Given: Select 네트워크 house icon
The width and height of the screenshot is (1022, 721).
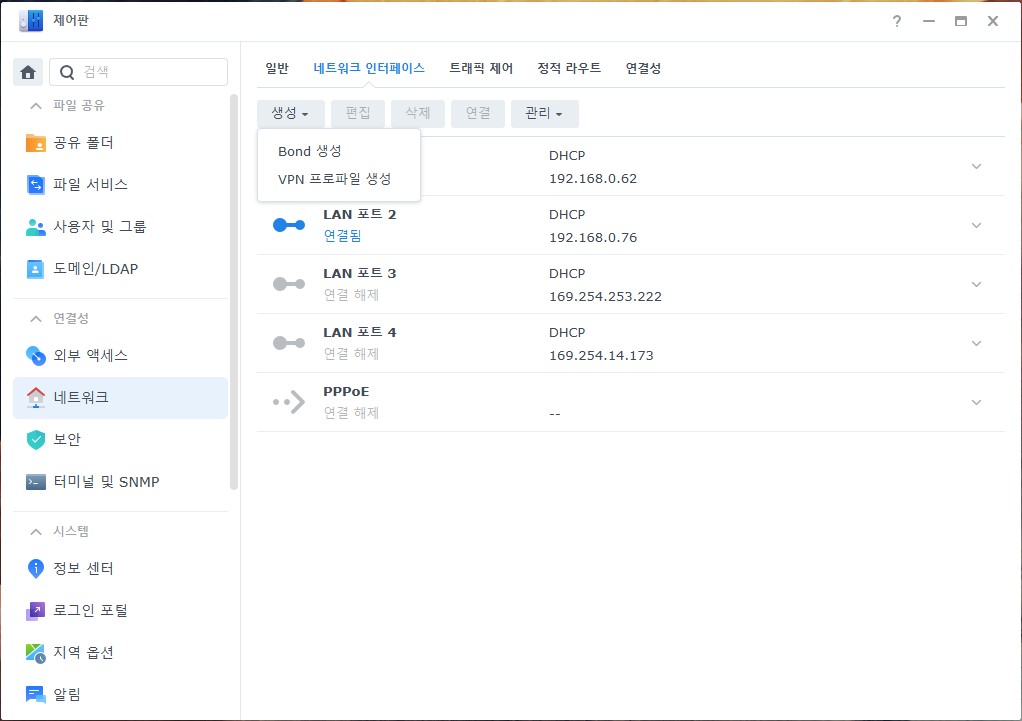Looking at the screenshot, I should [x=35, y=398].
